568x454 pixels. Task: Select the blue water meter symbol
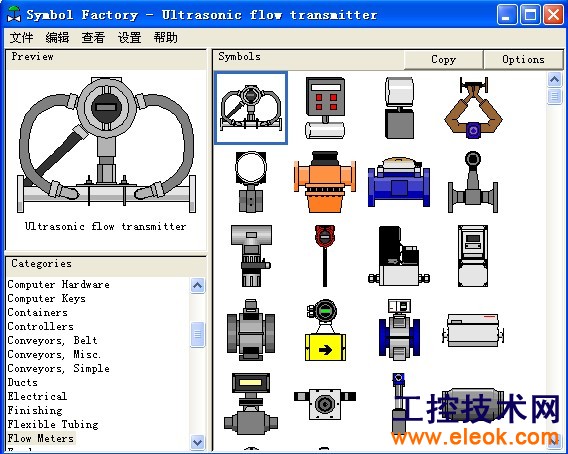point(399,182)
